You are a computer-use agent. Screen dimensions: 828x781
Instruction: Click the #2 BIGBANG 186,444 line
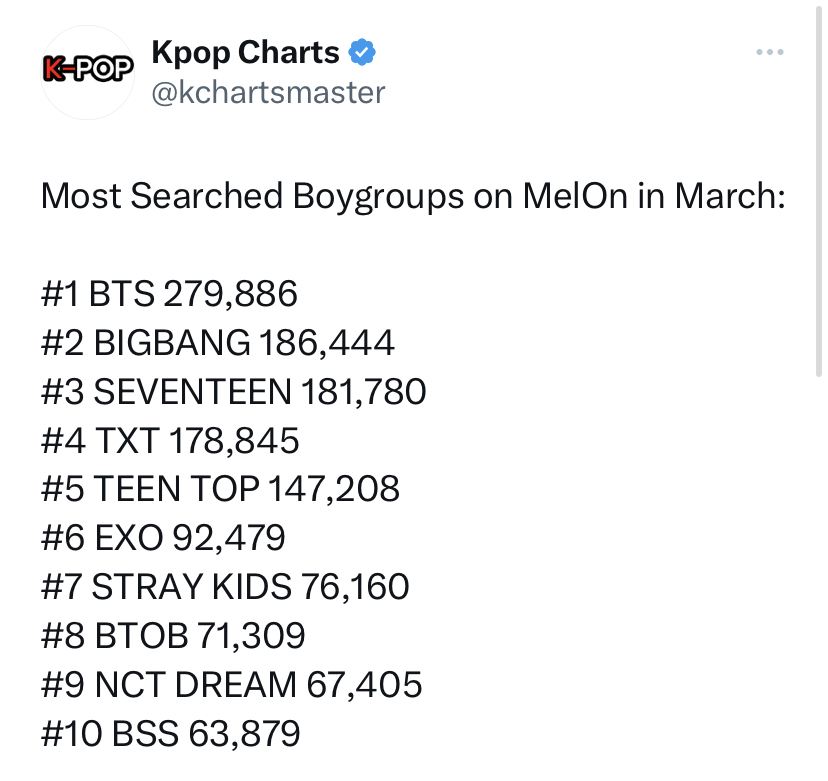pyautogui.click(x=218, y=343)
